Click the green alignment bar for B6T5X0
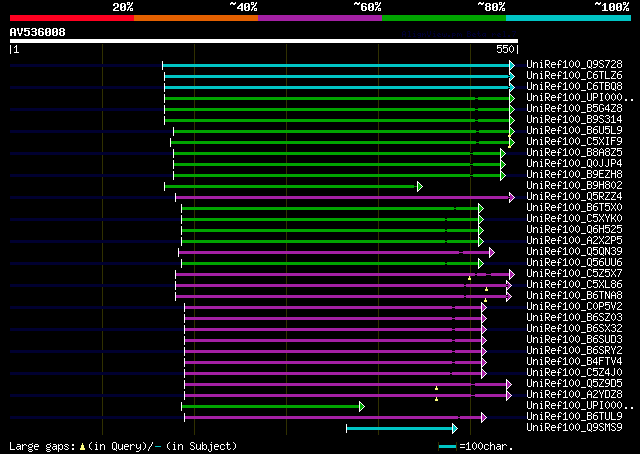 330,209
